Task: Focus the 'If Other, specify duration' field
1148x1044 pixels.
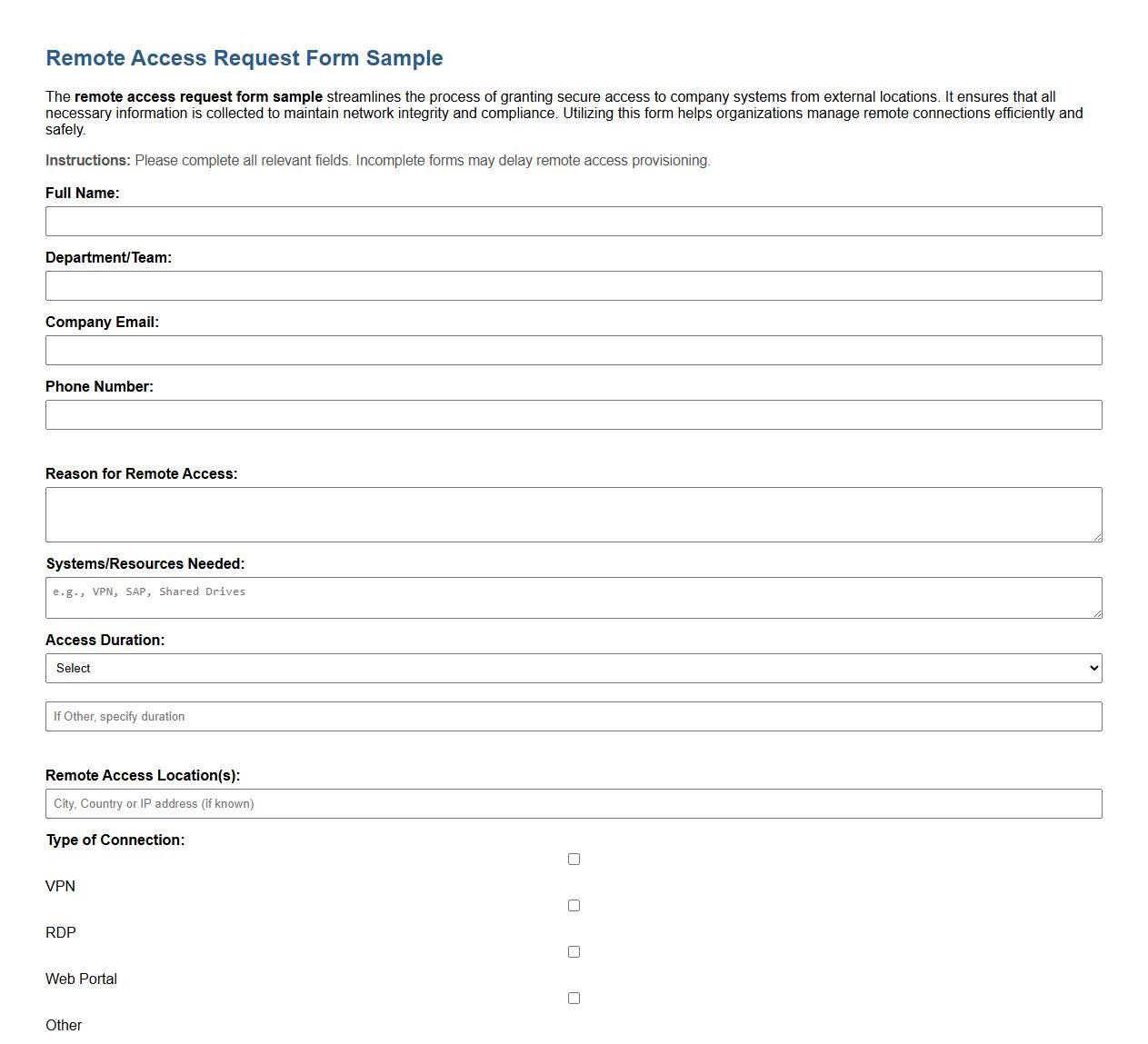Action: (573, 716)
